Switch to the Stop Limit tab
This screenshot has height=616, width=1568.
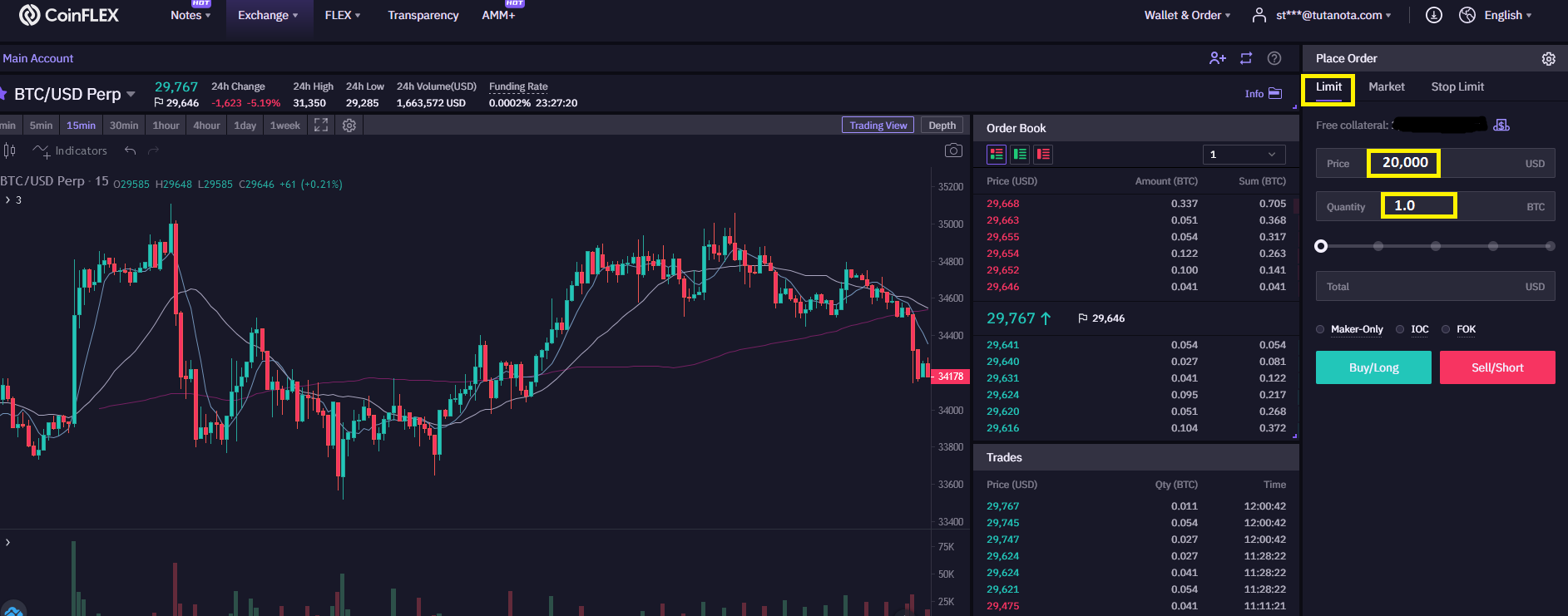click(1457, 86)
